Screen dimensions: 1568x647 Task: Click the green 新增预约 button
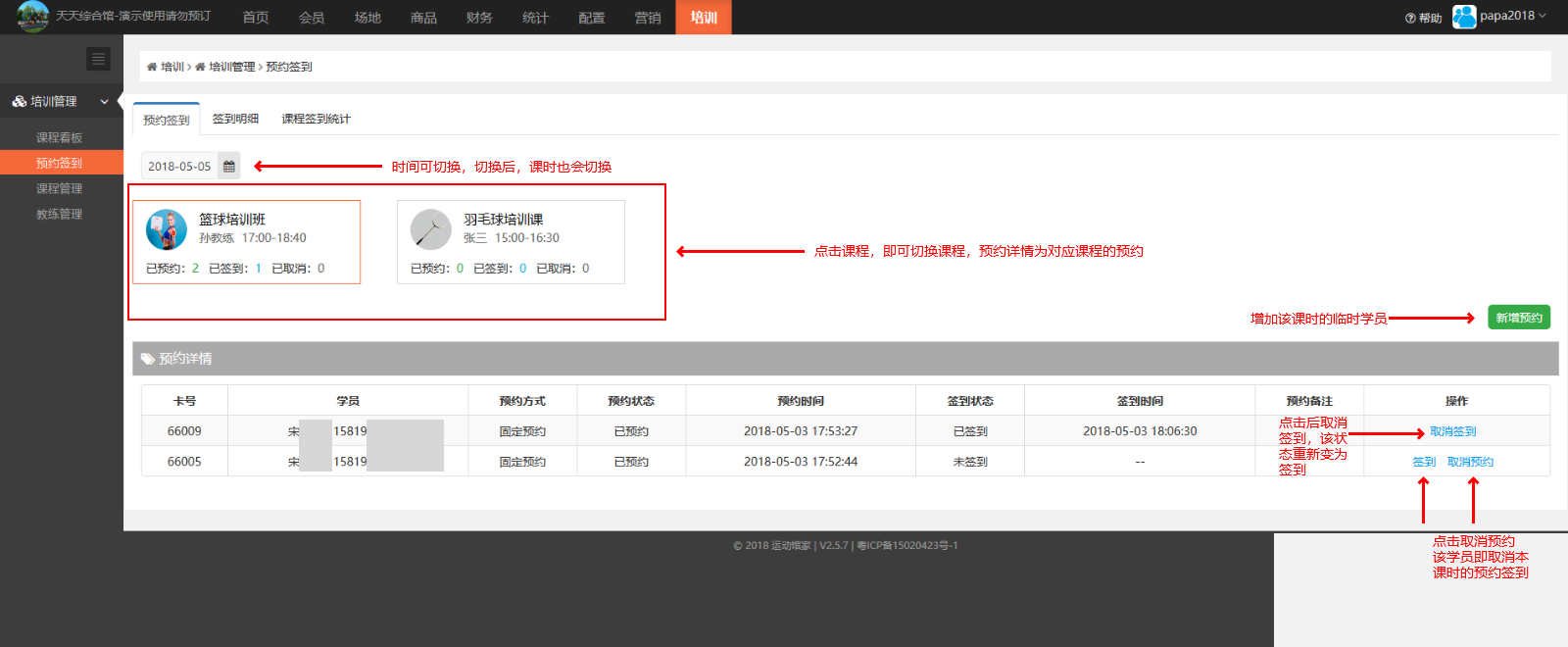tap(1519, 318)
